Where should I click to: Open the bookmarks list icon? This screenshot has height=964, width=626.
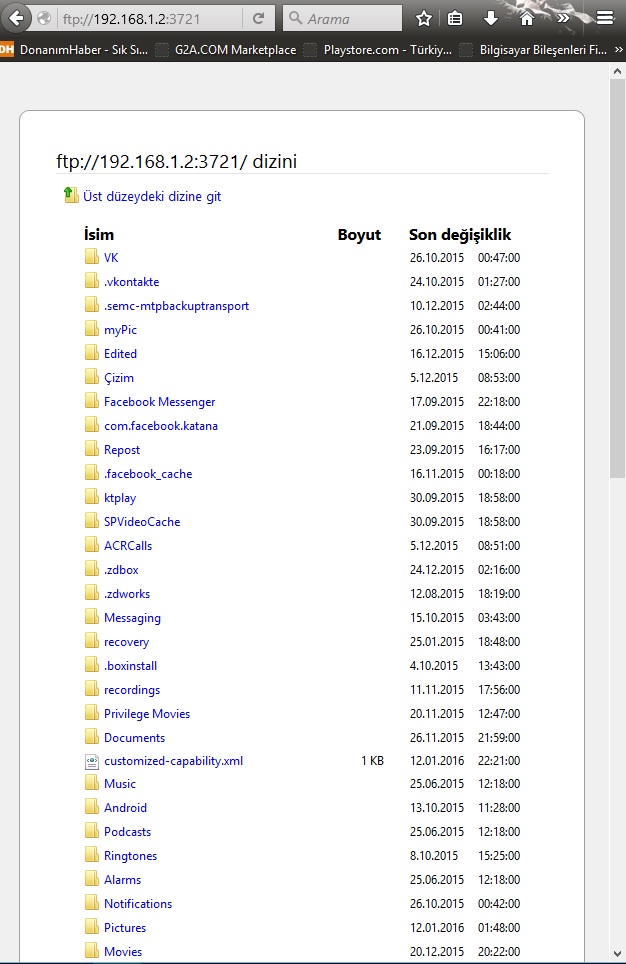[455, 18]
